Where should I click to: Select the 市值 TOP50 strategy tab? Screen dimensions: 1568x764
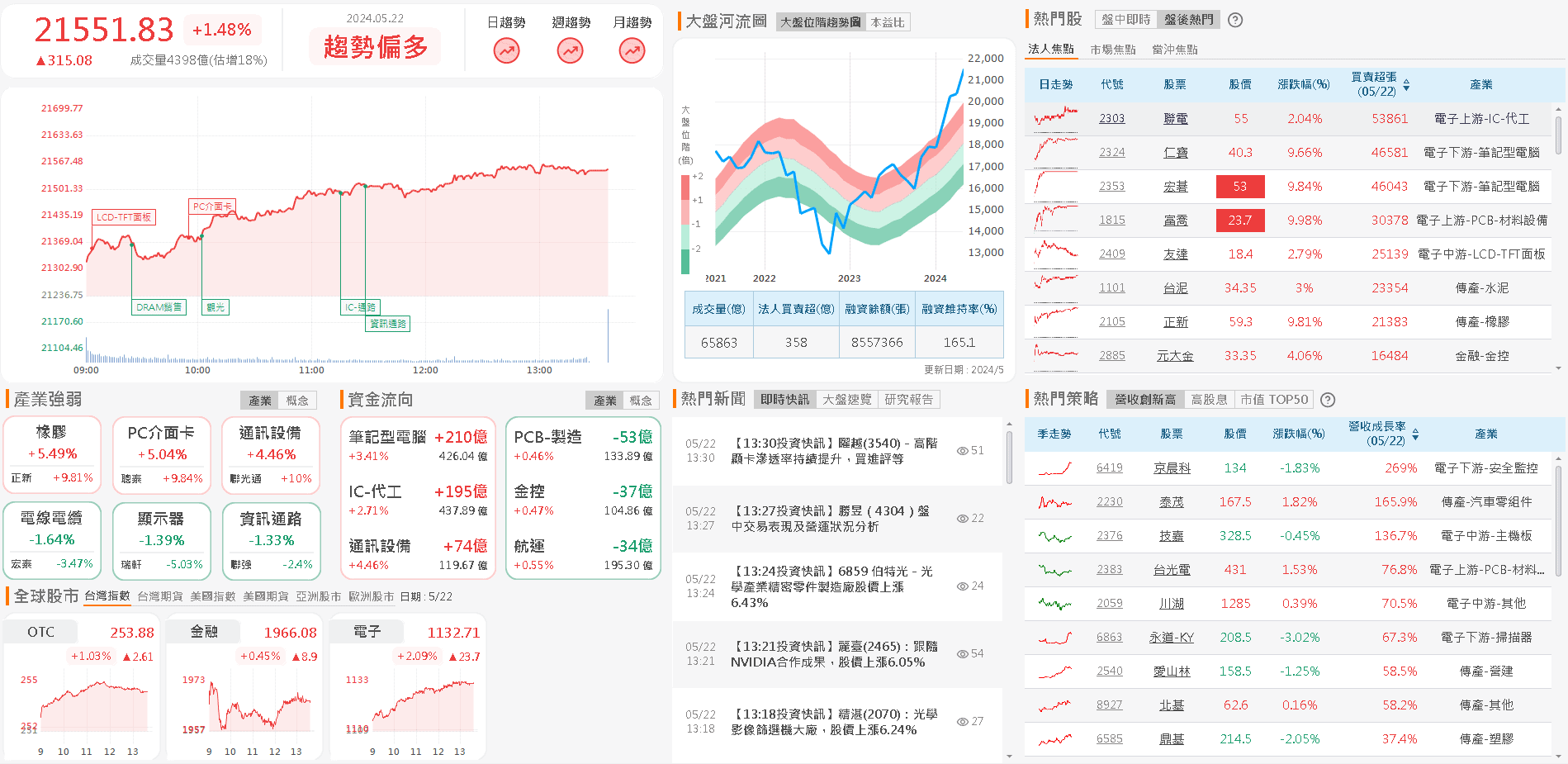point(1274,400)
